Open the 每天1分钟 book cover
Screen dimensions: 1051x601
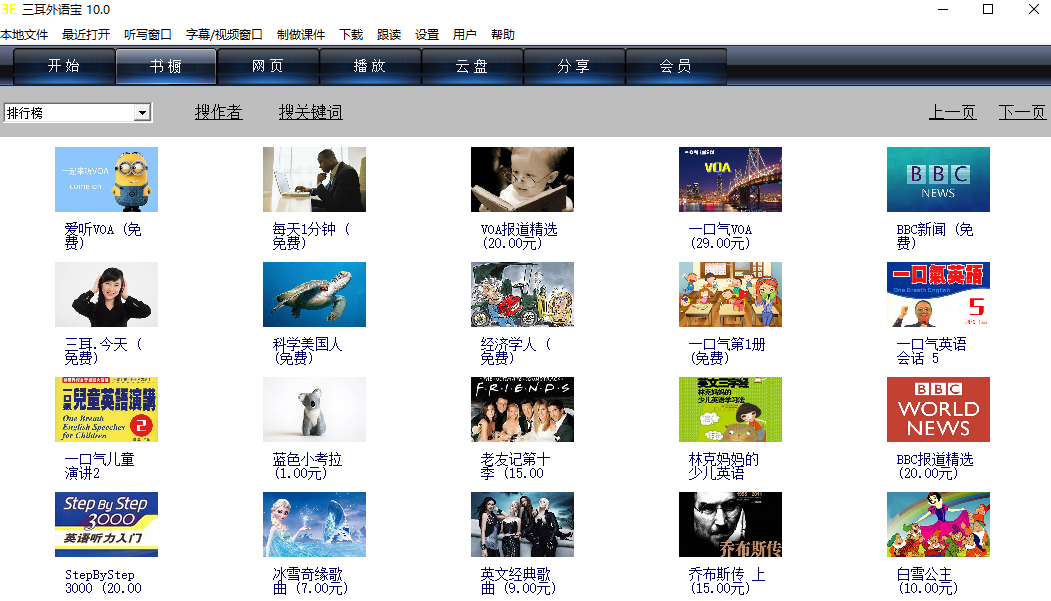[x=314, y=180]
